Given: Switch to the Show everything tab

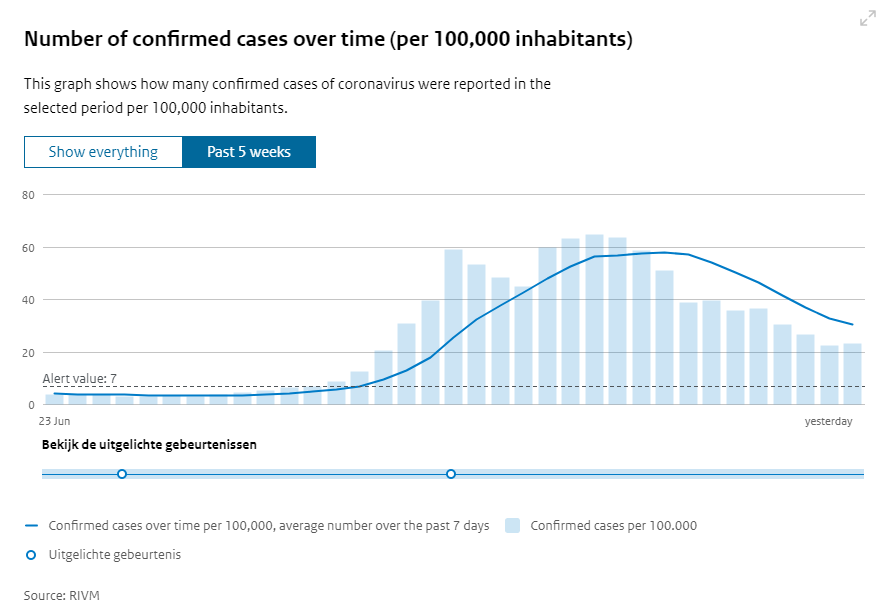Looking at the screenshot, I should [104, 152].
